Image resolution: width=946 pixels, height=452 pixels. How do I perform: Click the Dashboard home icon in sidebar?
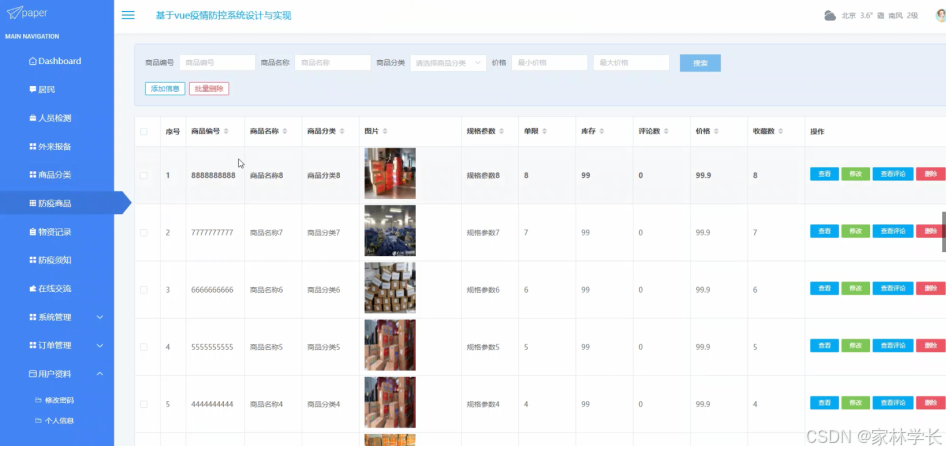(33, 61)
